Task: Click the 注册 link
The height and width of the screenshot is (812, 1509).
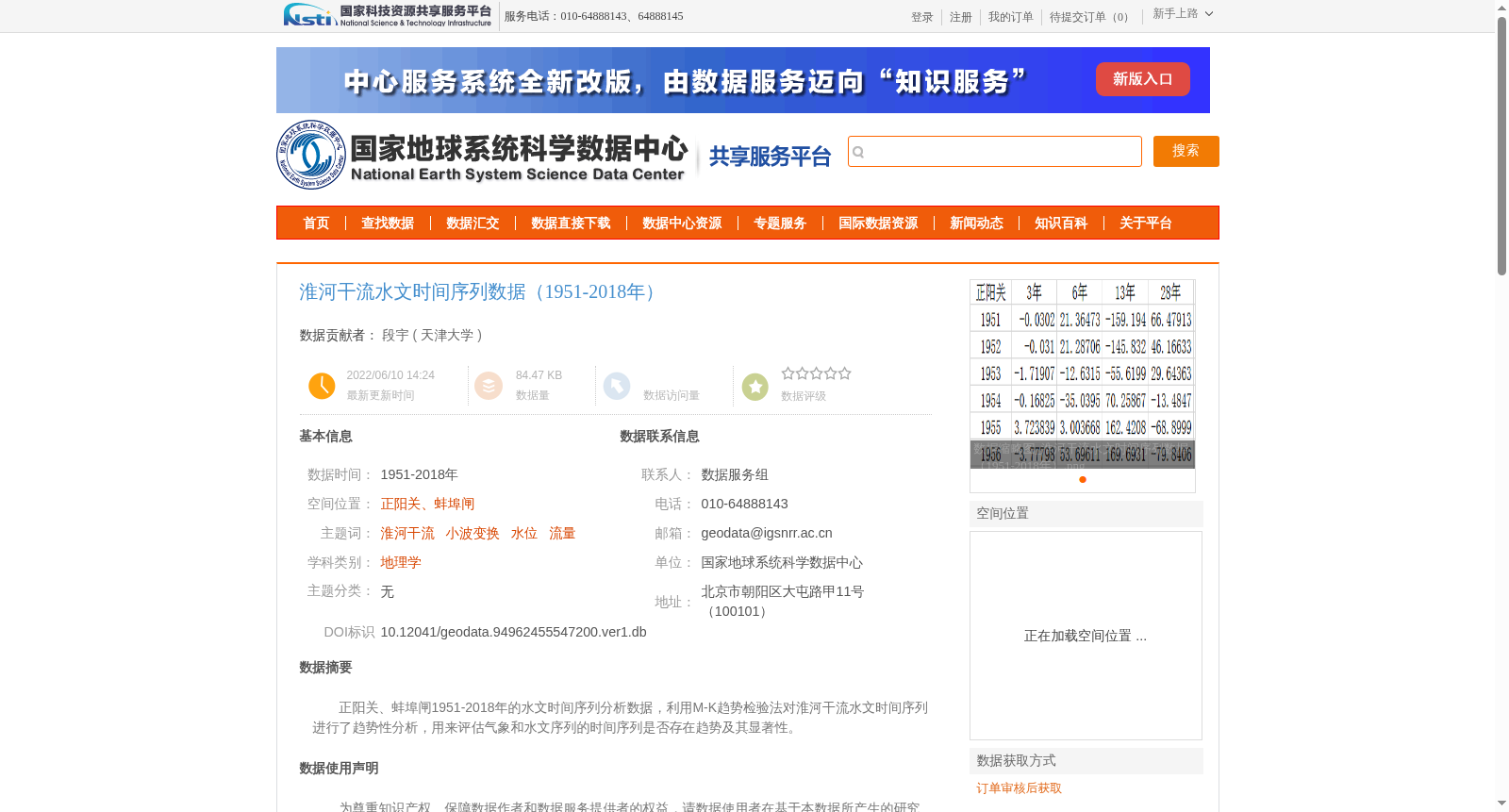Action: (x=961, y=17)
